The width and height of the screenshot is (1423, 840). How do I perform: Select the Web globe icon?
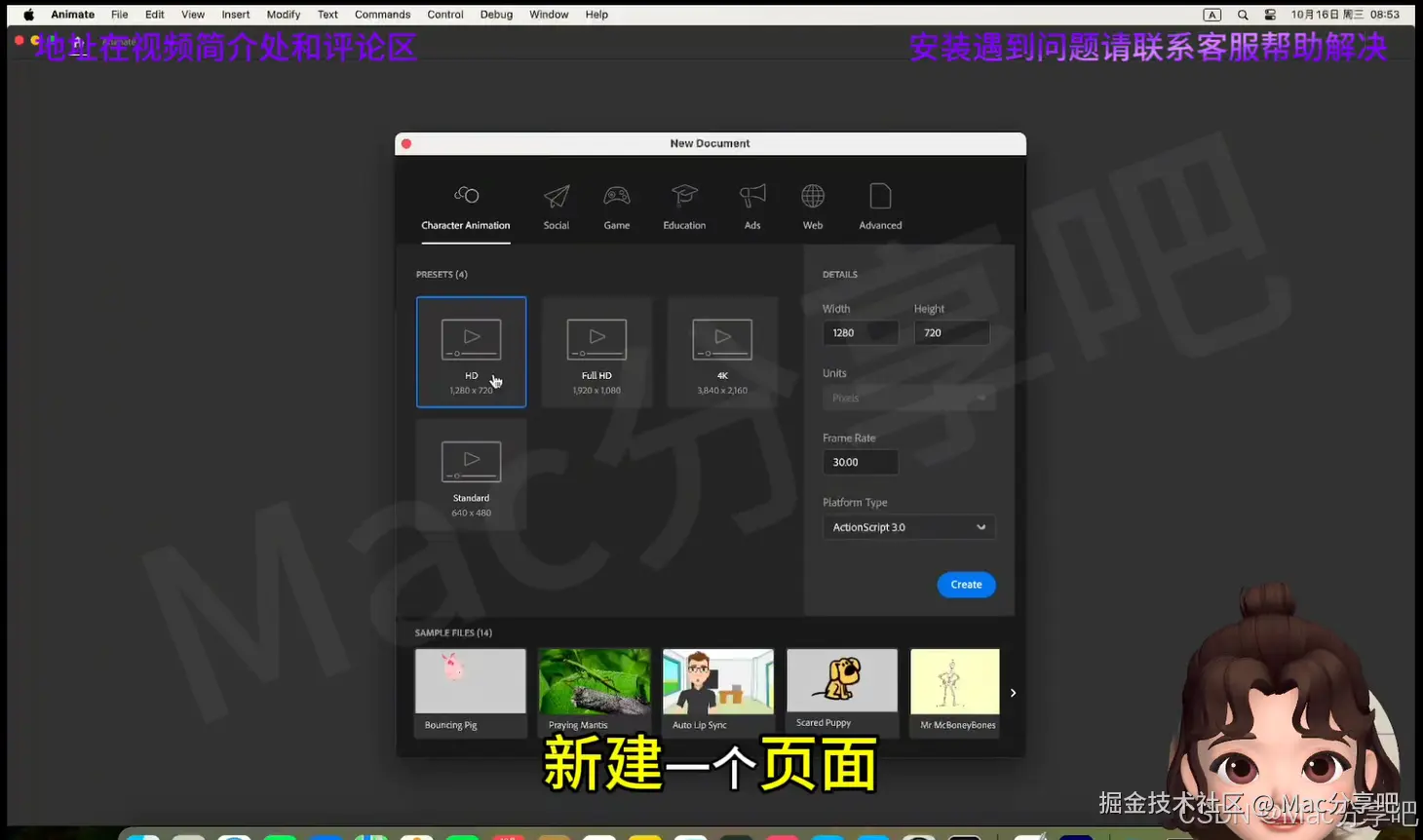click(x=812, y=195)
